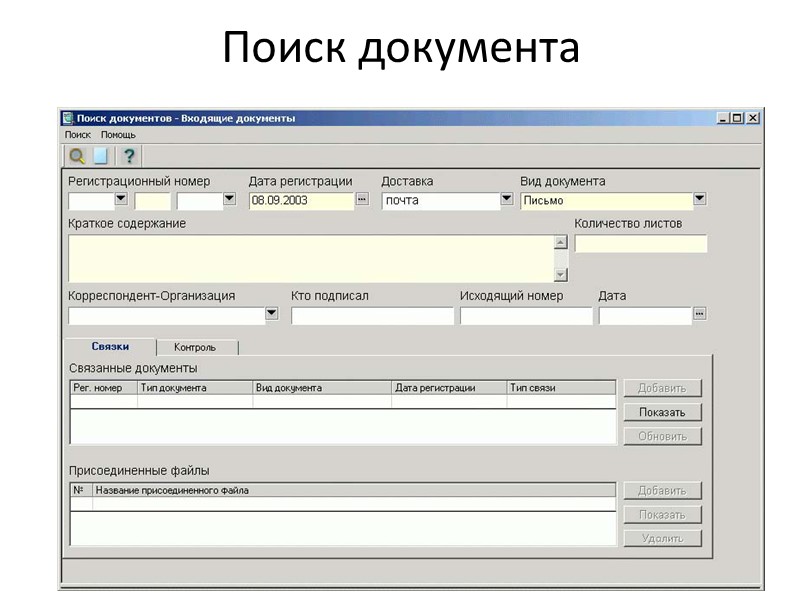The width and height of the screenshot is (800, 600).
Task: Open calendar picker next to Дата field
Action: (699, 313)
